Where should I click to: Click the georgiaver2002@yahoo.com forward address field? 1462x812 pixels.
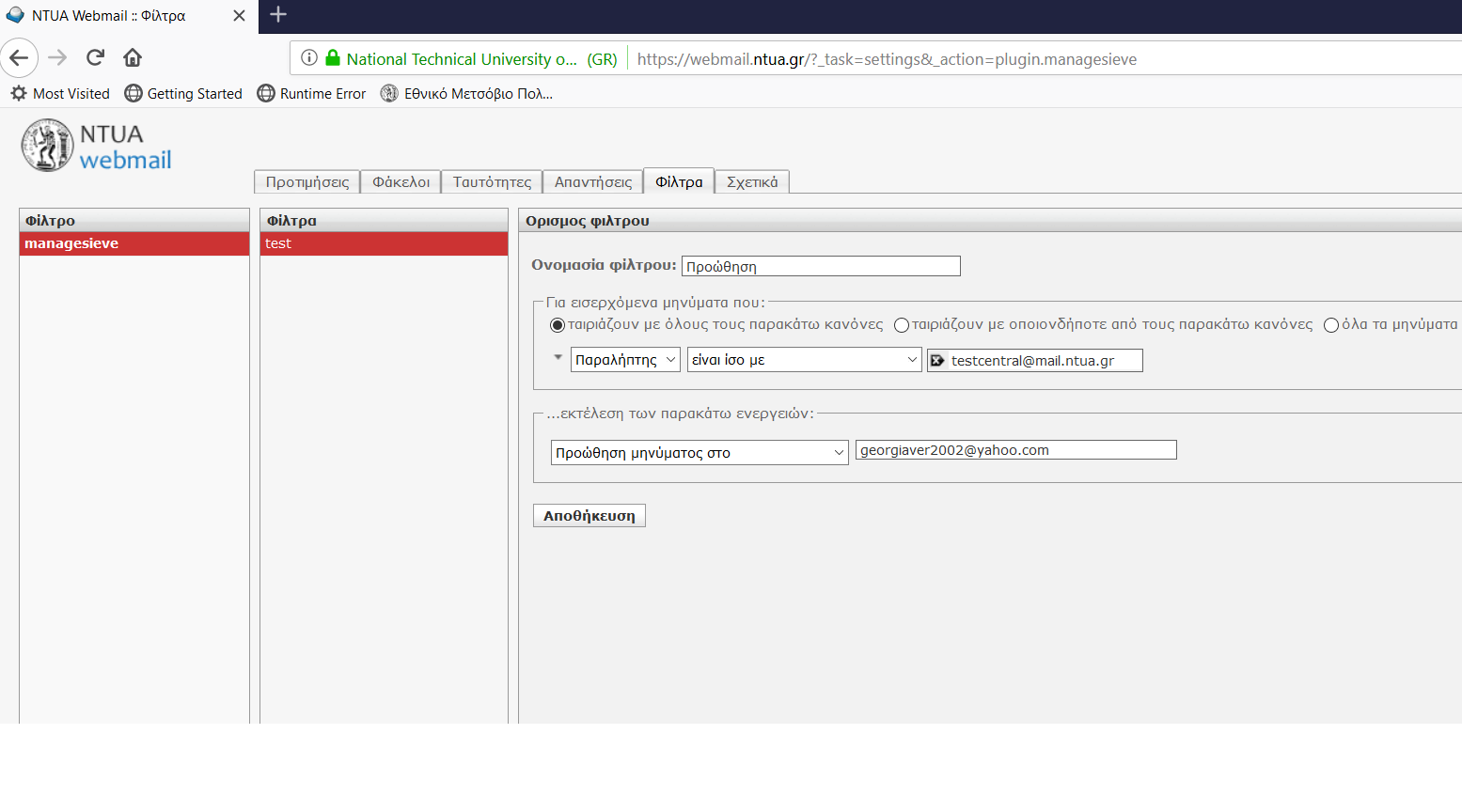pos(1016,450)
